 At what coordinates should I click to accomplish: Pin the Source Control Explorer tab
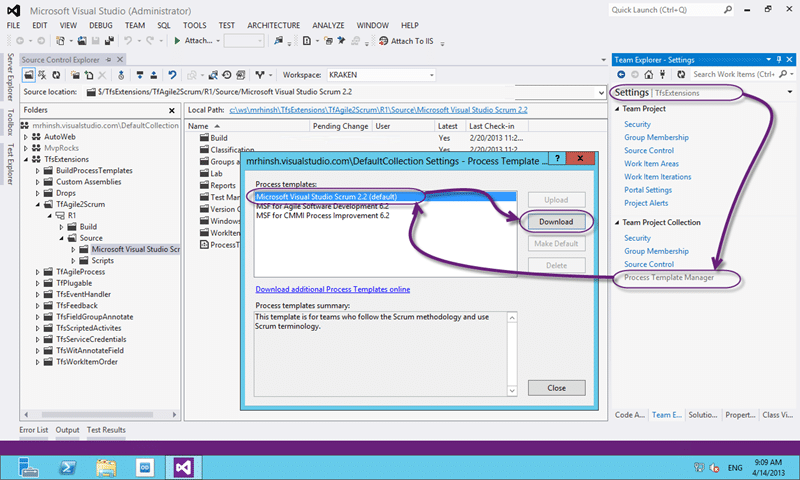(x=108, y=60)
